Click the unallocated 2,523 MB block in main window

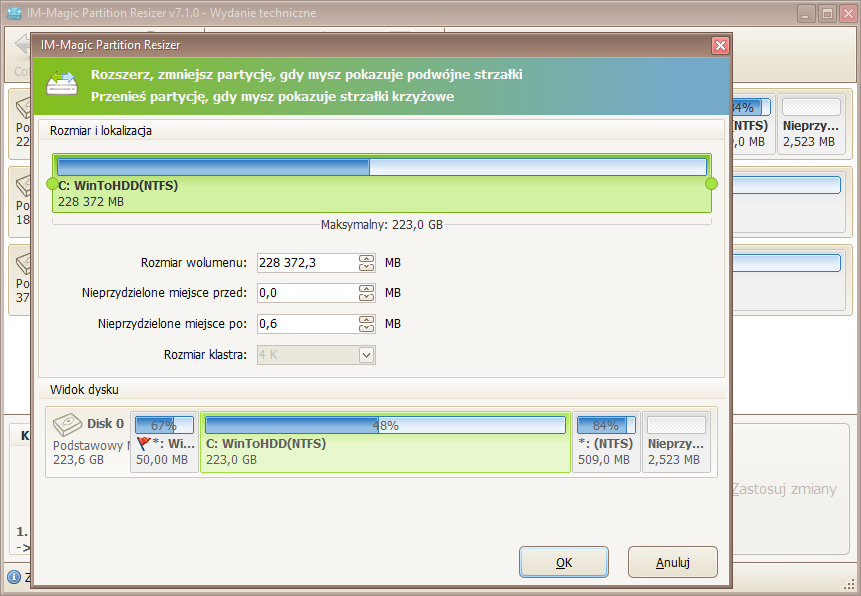810,125
